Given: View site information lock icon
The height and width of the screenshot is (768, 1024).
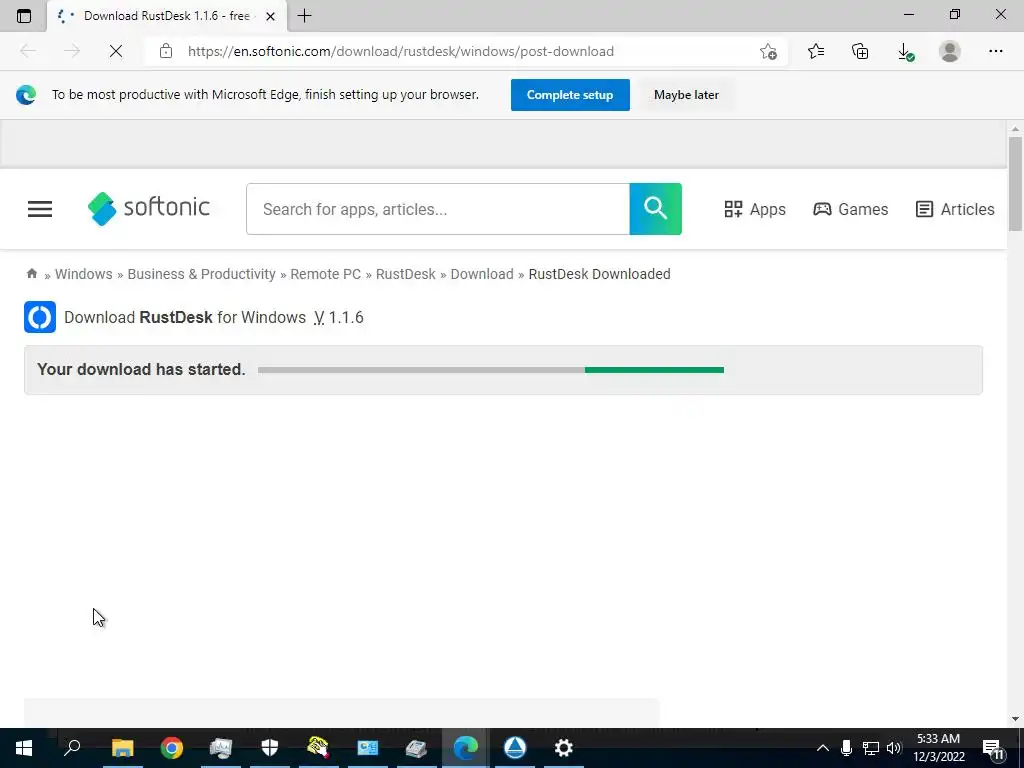Looking at the screenshot, I should pyautogui.click(x=166, y=51).
